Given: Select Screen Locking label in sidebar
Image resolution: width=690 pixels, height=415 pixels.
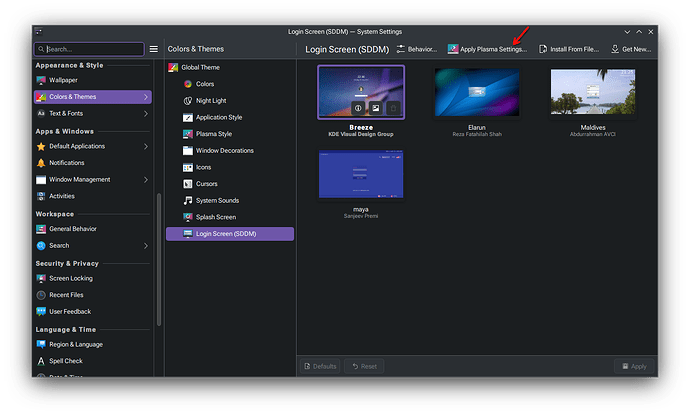Looking at the screenshot, I should 71,279.
